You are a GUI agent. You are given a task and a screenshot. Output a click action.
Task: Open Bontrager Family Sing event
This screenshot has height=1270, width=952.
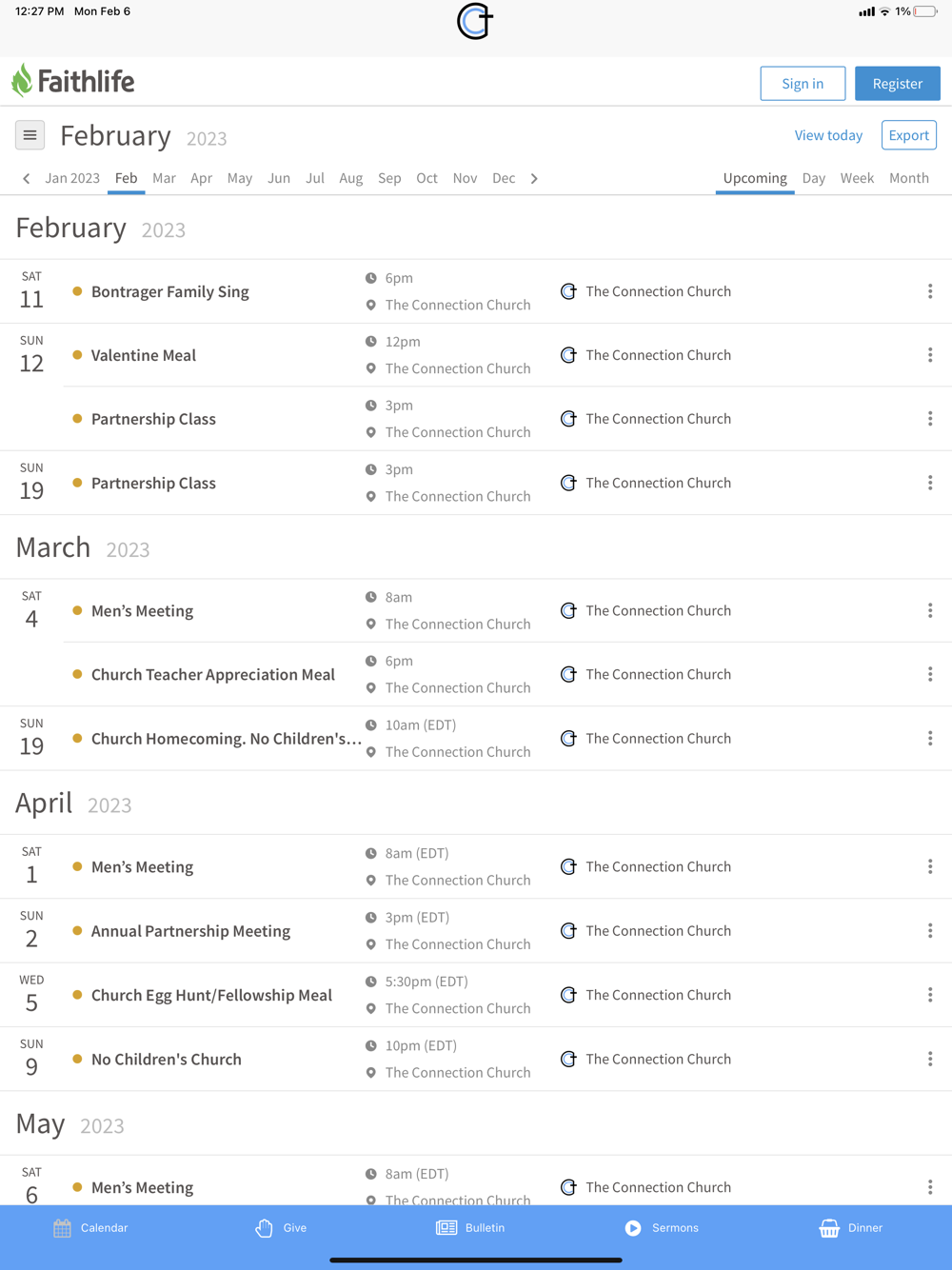point(170,291)
